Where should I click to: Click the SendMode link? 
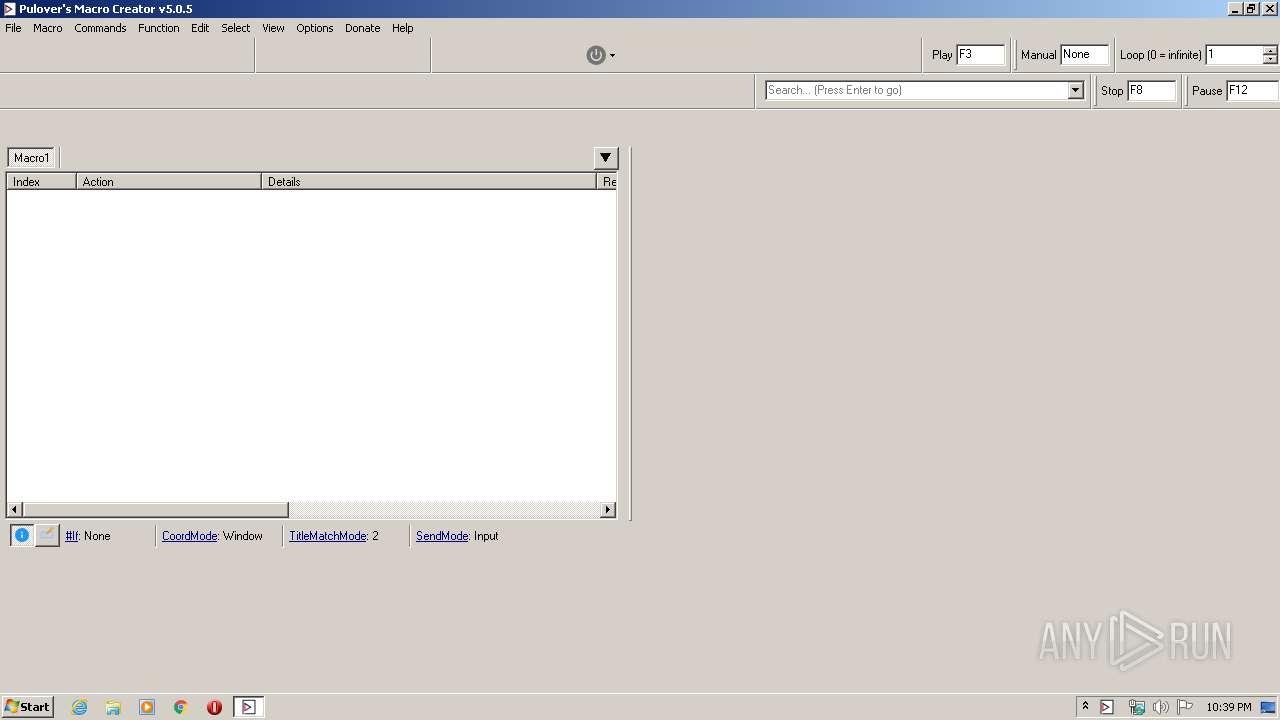tap(442, 536)
